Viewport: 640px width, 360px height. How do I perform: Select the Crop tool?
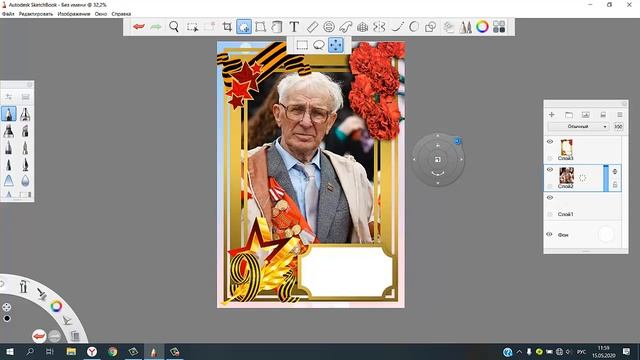(227, 27)
